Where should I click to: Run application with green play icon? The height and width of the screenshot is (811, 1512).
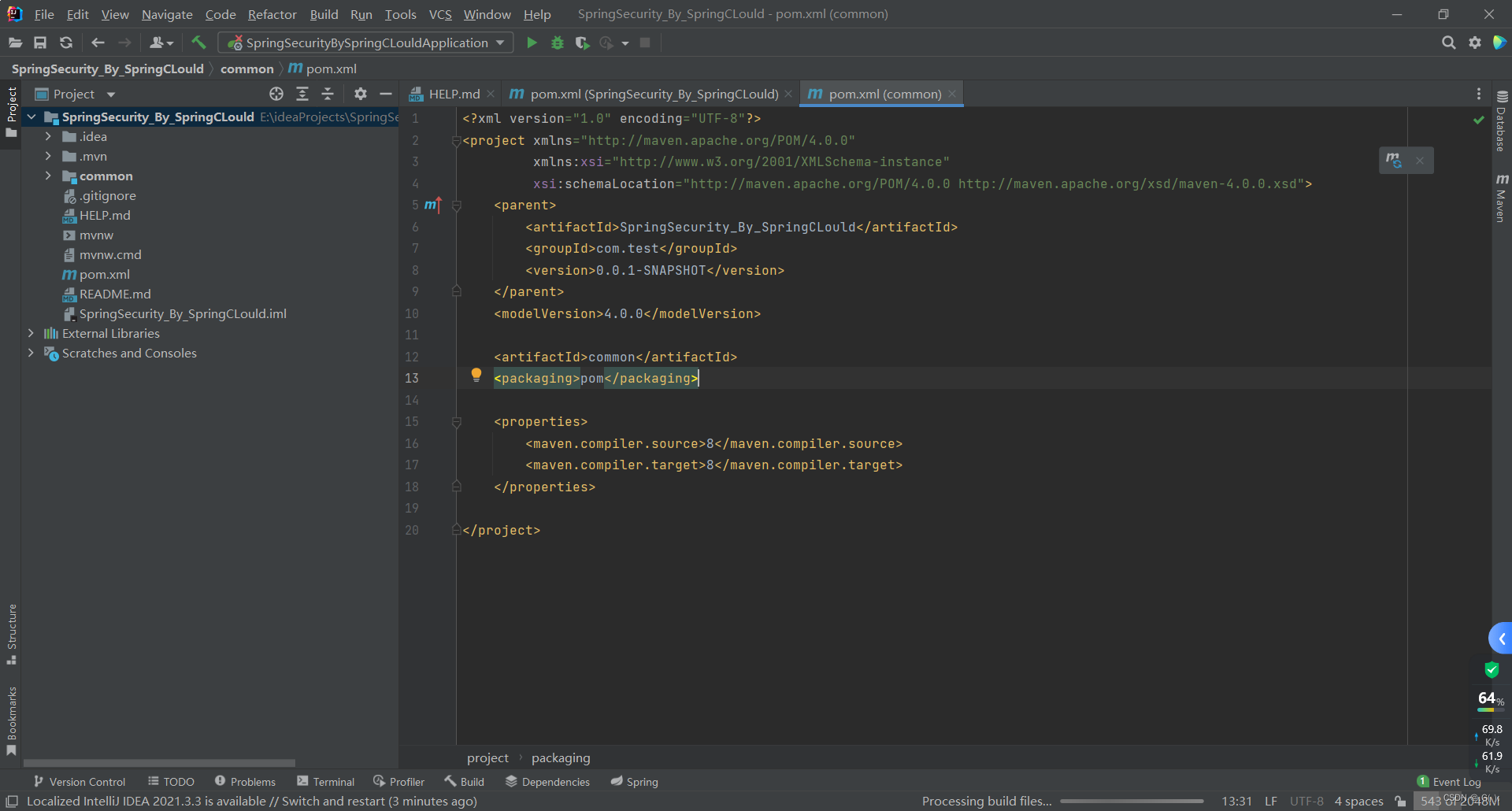coord(532,43)
